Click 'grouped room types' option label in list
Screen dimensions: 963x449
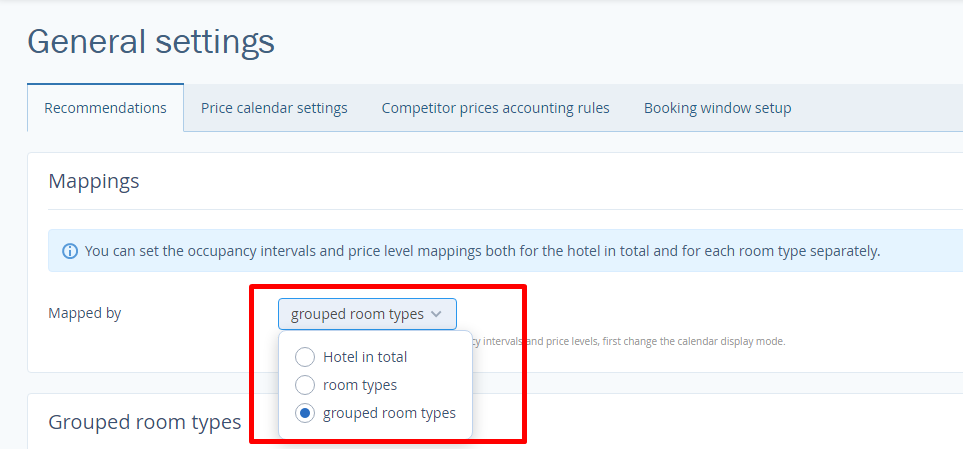click(389, 413)
